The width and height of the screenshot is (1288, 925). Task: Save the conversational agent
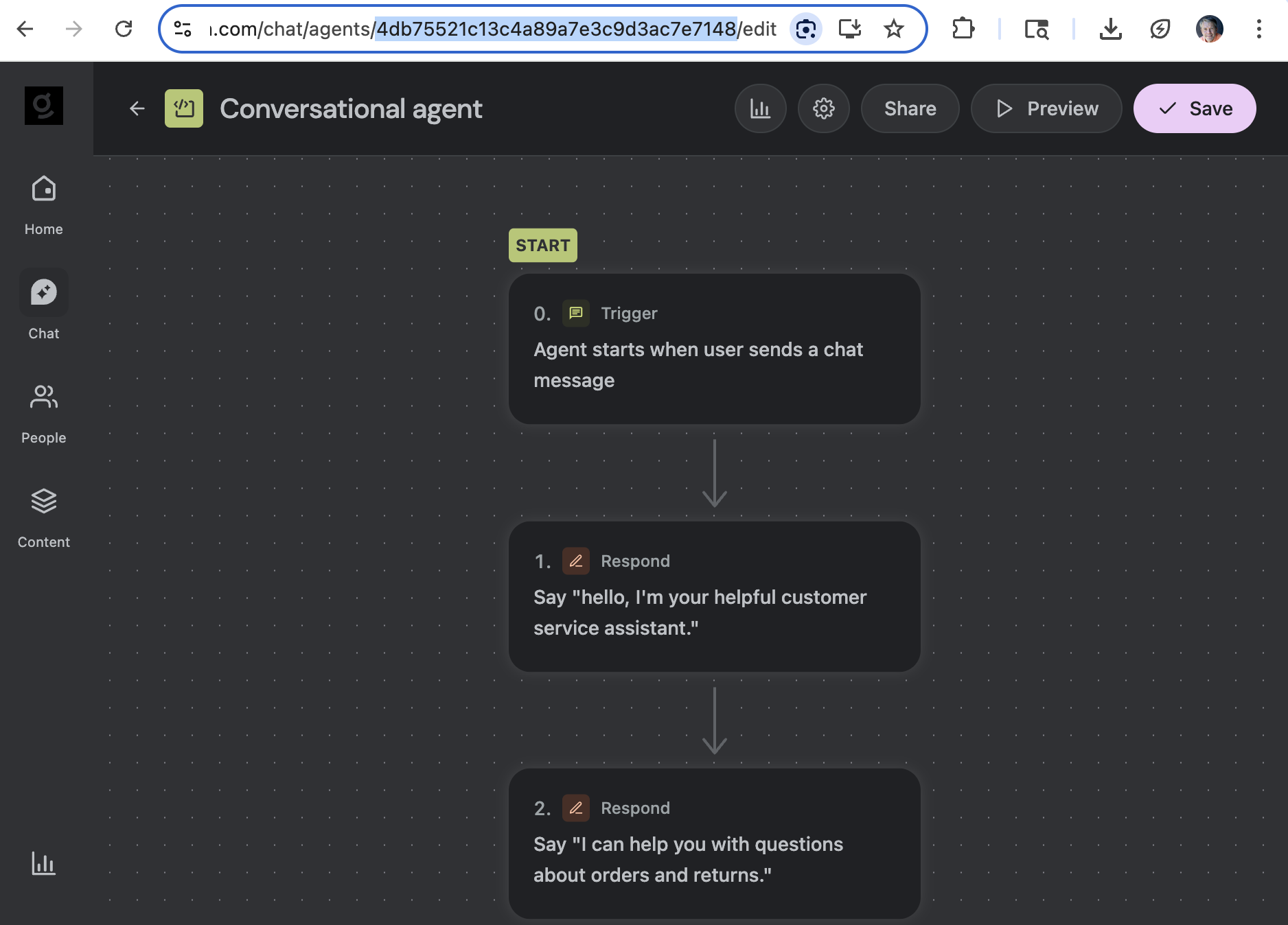coord(1195,108)
